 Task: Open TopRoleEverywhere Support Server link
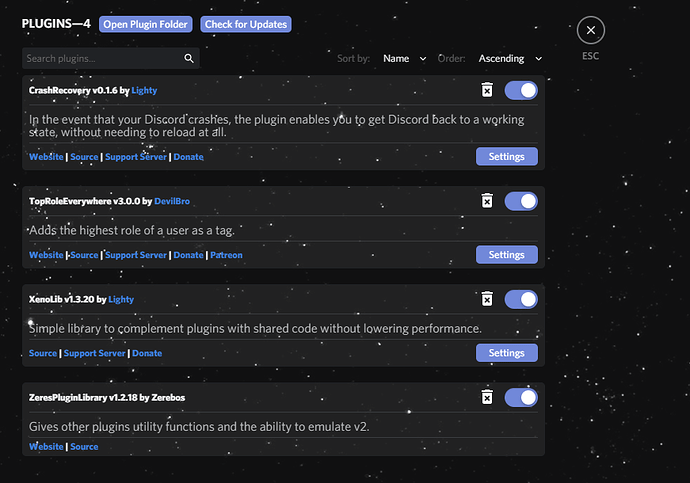point(136,255)
